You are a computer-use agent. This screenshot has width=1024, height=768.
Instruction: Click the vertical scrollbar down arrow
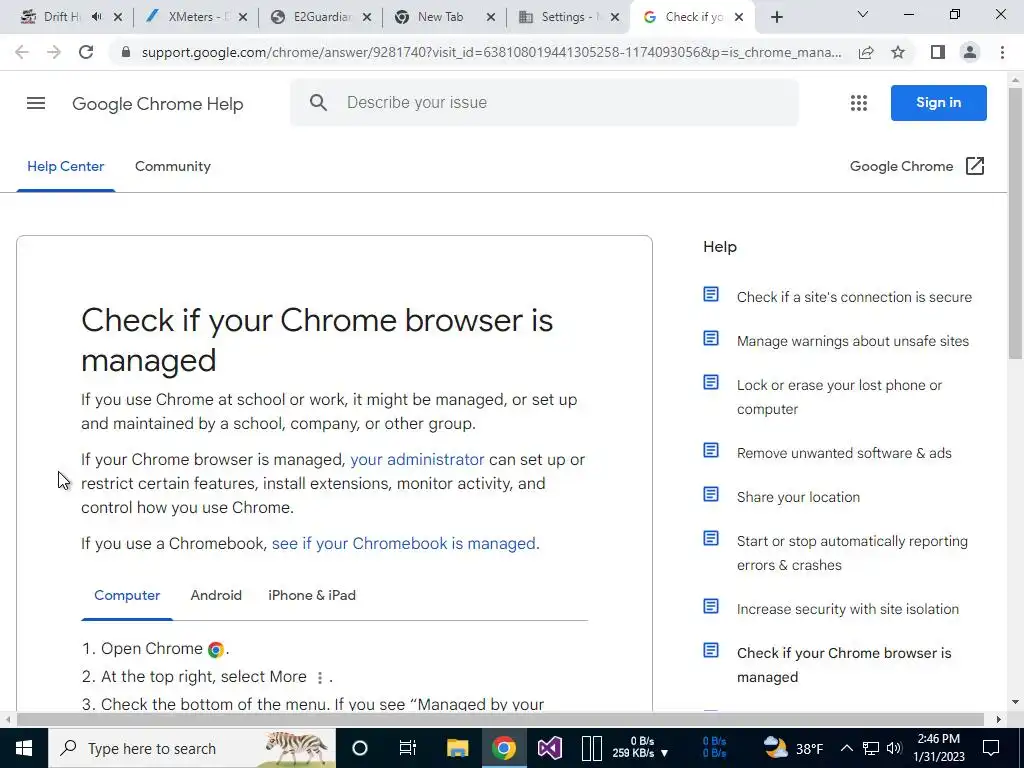1016,703
